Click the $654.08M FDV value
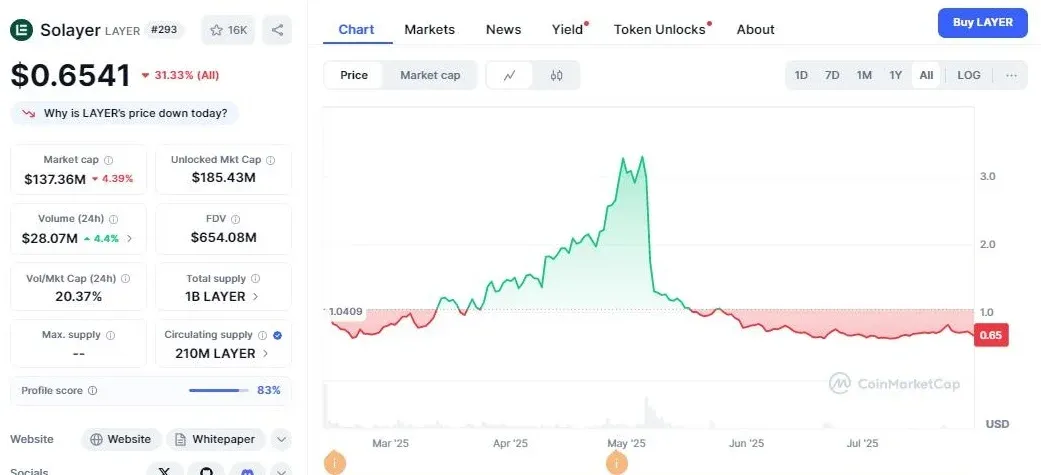This screenshot has height=475, width=1041. (224, 237)
